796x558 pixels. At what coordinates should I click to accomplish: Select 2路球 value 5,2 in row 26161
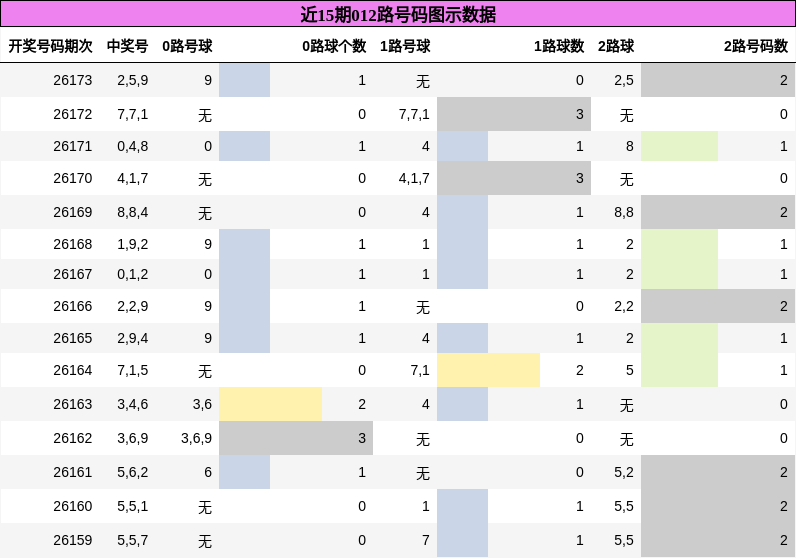(x=624, y=472)
